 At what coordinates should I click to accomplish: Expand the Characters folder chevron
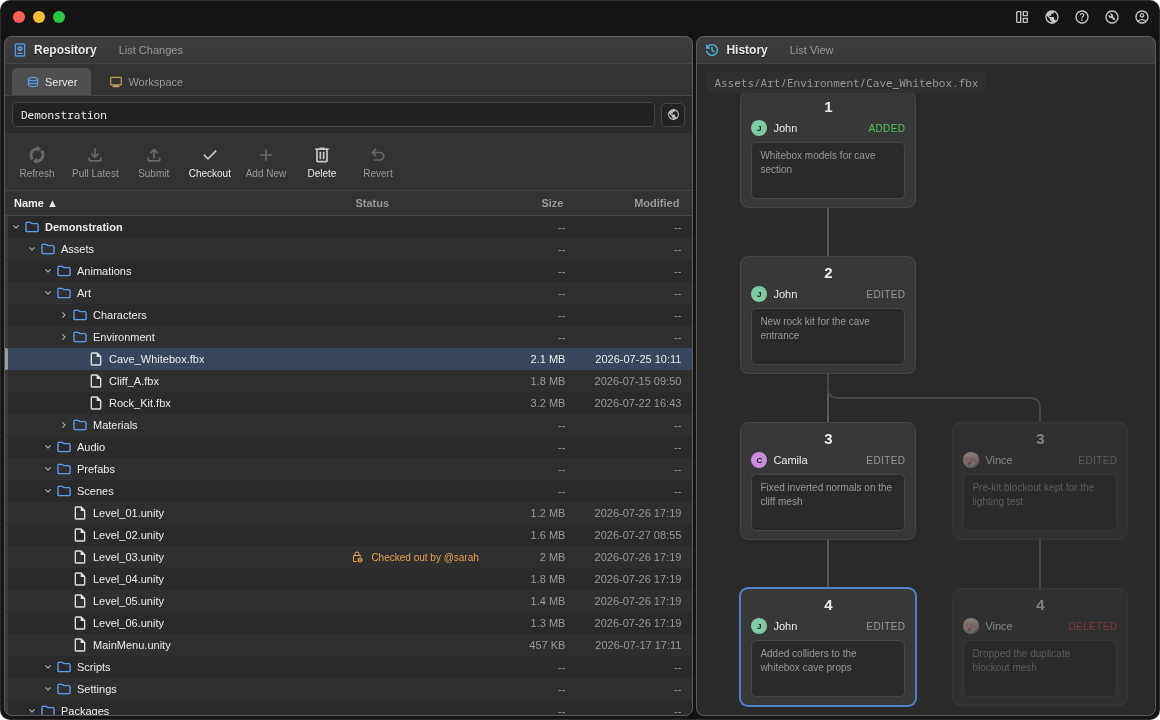(x=64, y=315)
